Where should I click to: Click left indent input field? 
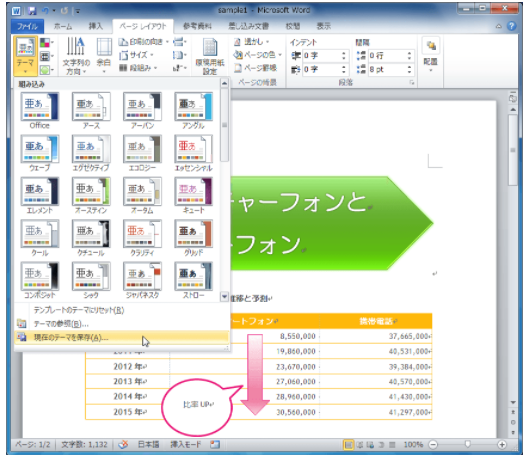[x=321, y=55]
